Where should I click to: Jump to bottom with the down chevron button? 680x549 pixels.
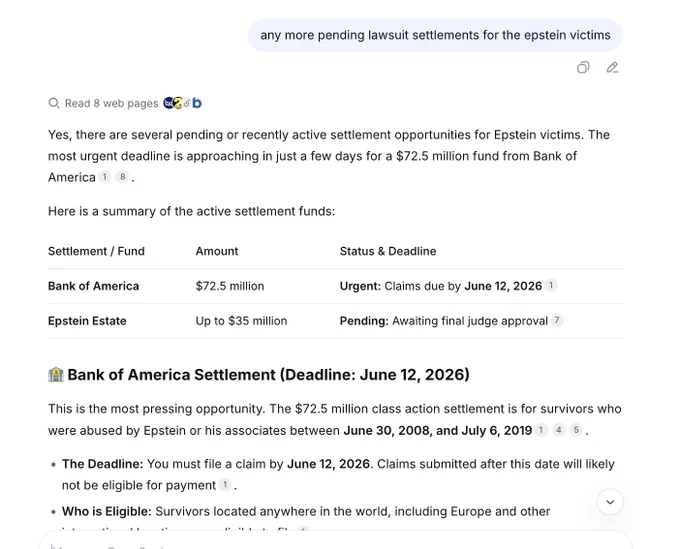tap(610, 502)
